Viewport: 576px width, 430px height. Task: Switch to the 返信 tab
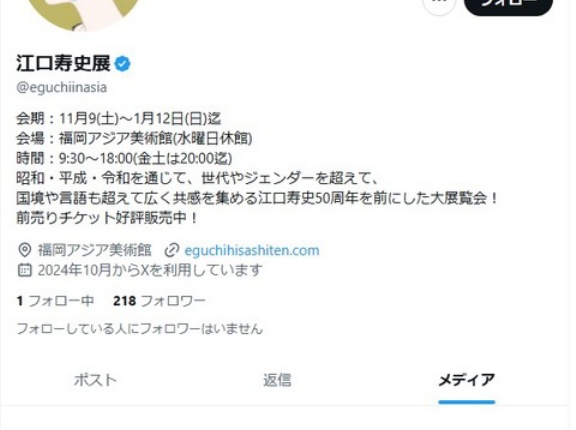(x=277, y=380)
